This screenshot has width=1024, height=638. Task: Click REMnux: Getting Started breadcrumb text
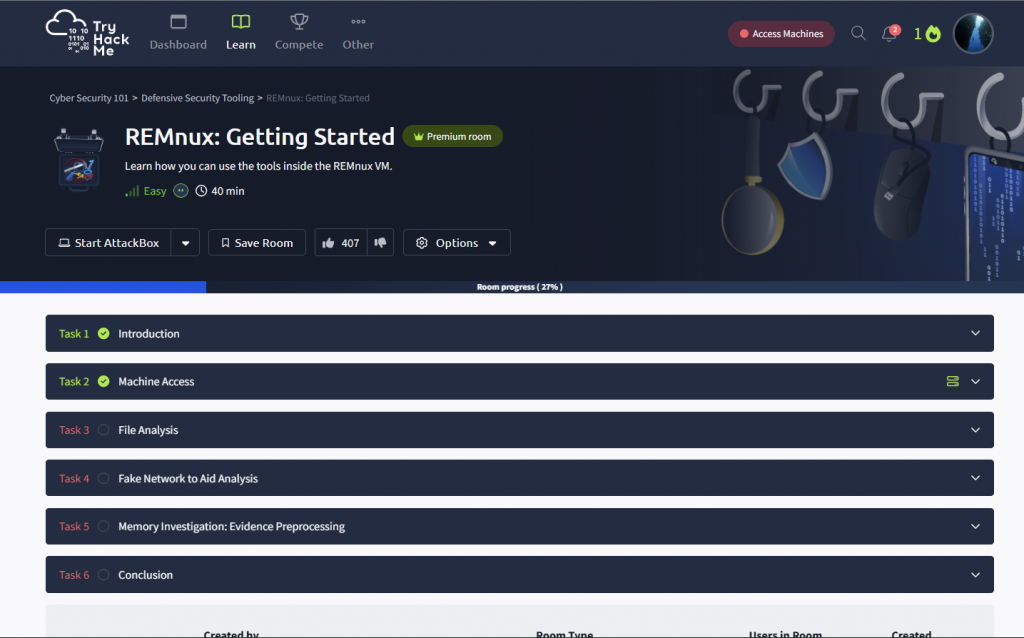317,98
